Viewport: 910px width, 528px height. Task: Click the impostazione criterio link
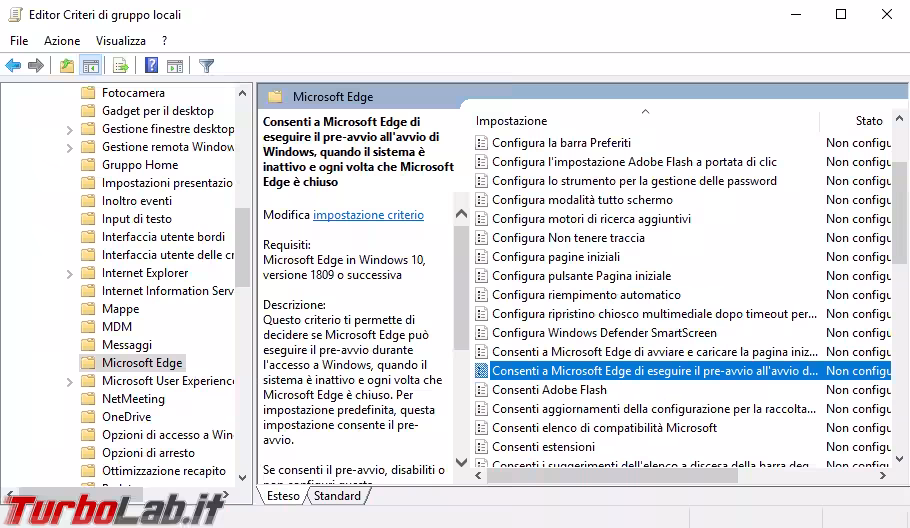click(368, 215)
